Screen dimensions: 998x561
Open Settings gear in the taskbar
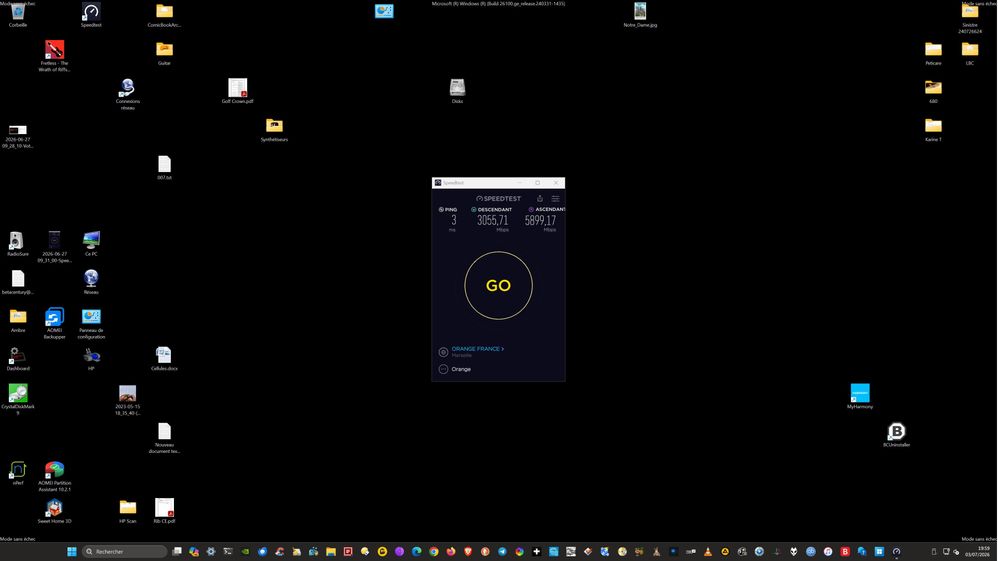211,551
